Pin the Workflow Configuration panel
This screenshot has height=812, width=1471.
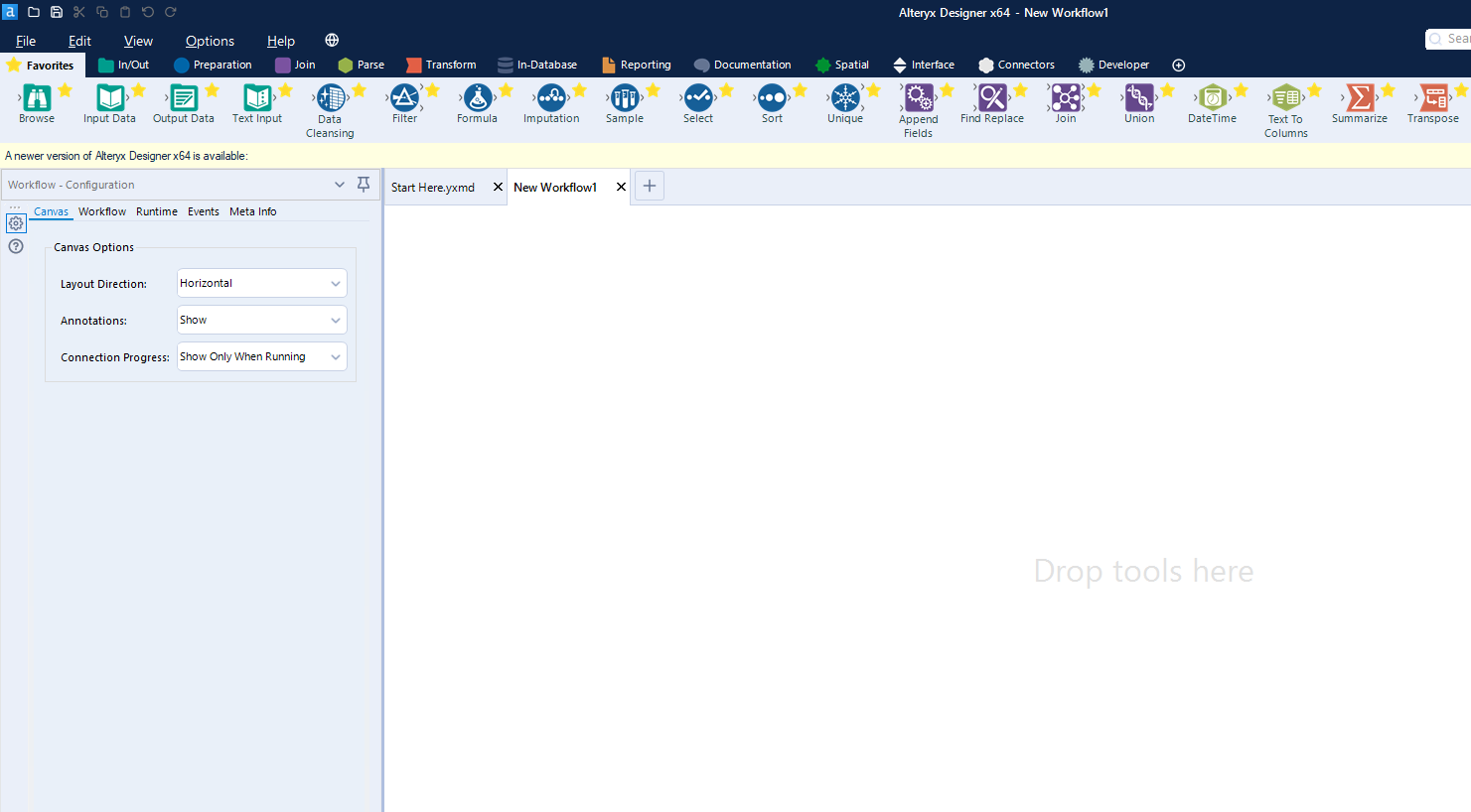tap(364, 184)
